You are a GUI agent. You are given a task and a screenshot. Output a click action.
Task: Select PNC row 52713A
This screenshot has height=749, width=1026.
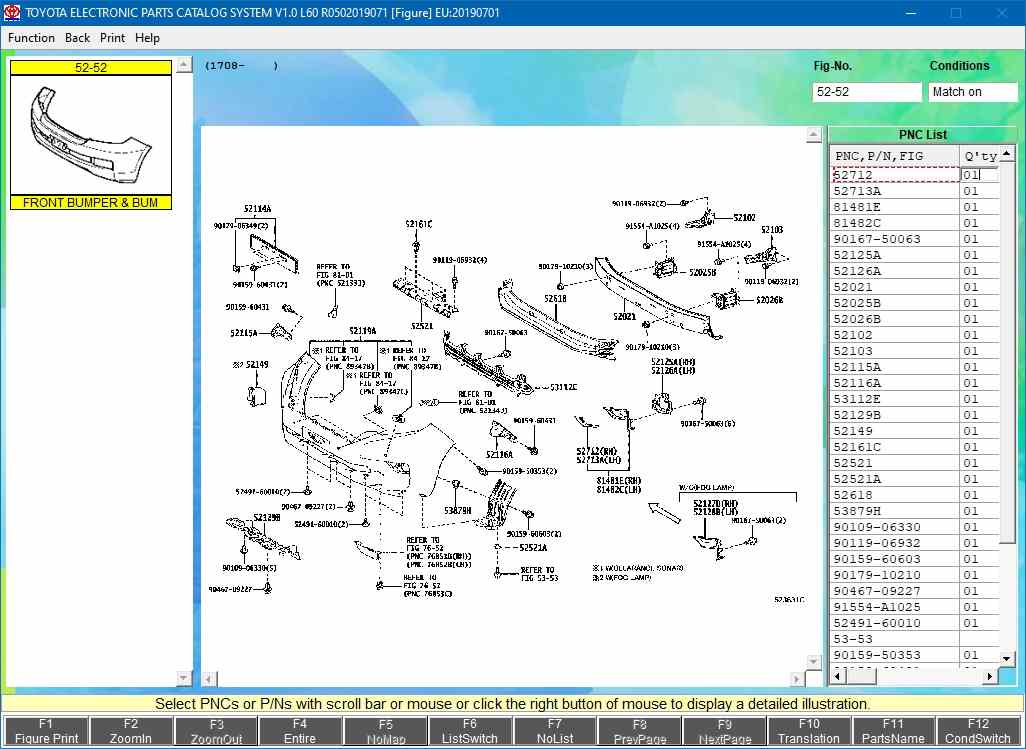pos(915,191)
